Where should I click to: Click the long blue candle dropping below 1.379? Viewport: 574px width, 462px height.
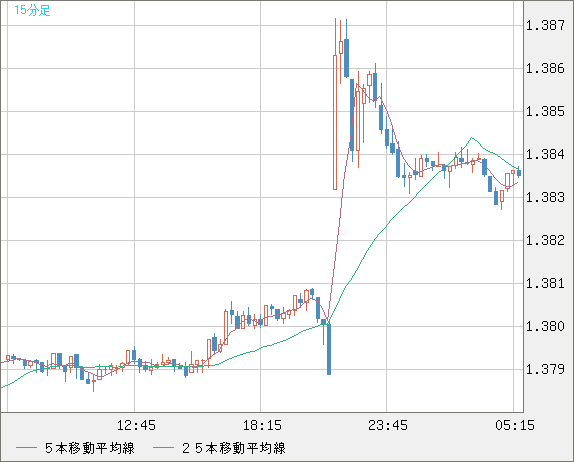coord(329,349)
